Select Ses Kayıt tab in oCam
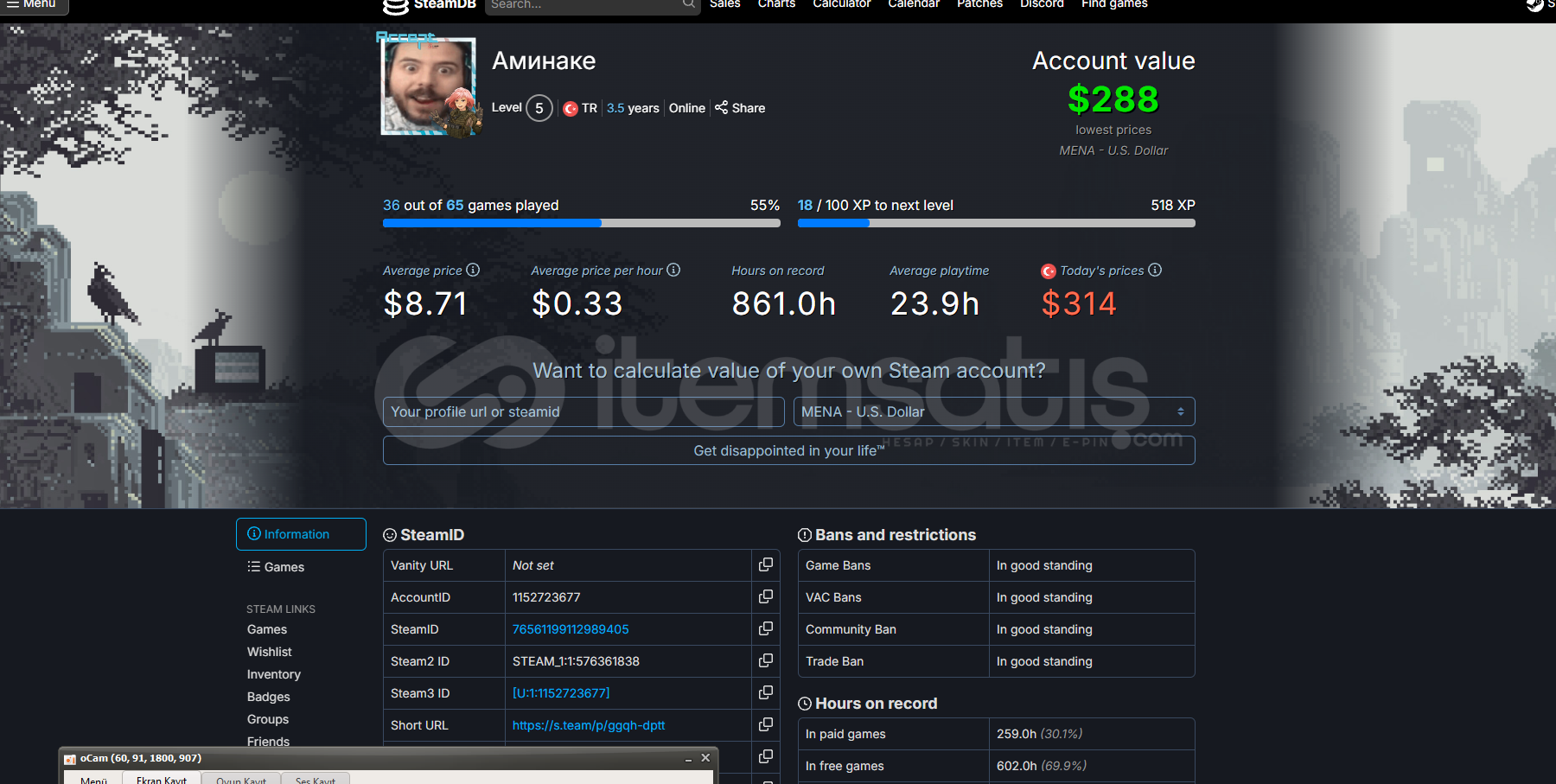Viewport: 1556px width, 784px height. click(x=316, y=779)
